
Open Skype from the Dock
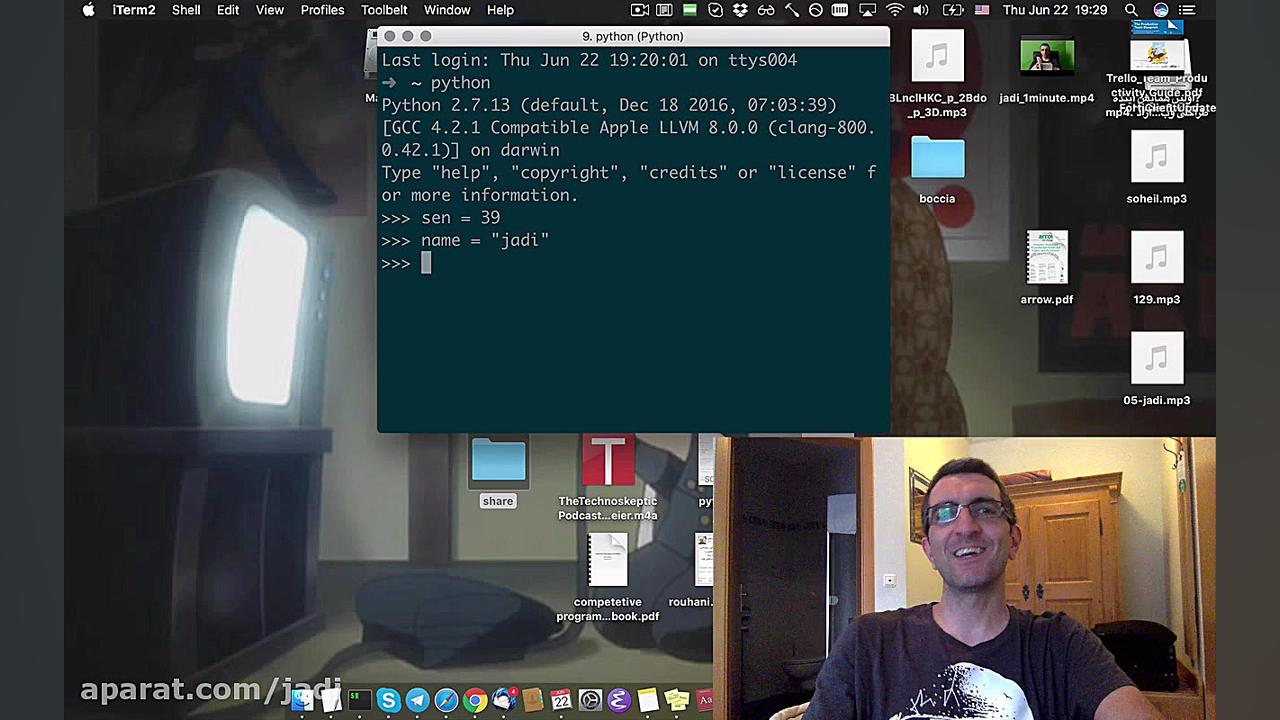(x=388, y=700)
